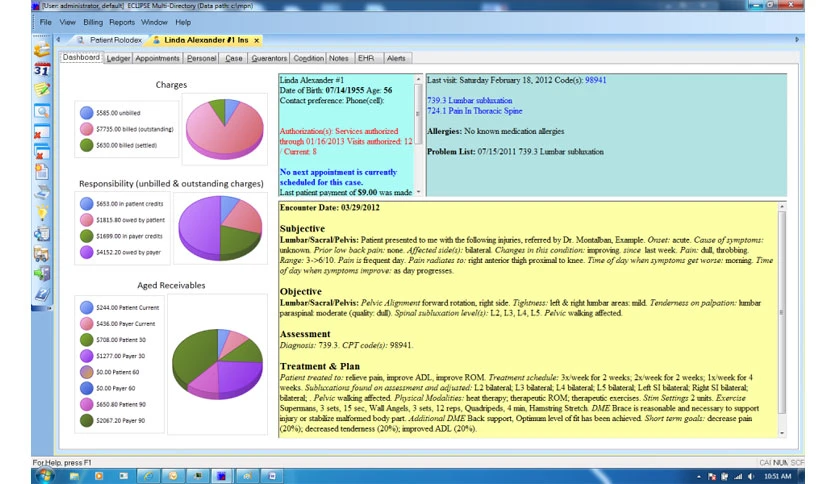The image size is (836, 484).
Task: Open the calendar 31 appointments icon
Action: (42, 69)
